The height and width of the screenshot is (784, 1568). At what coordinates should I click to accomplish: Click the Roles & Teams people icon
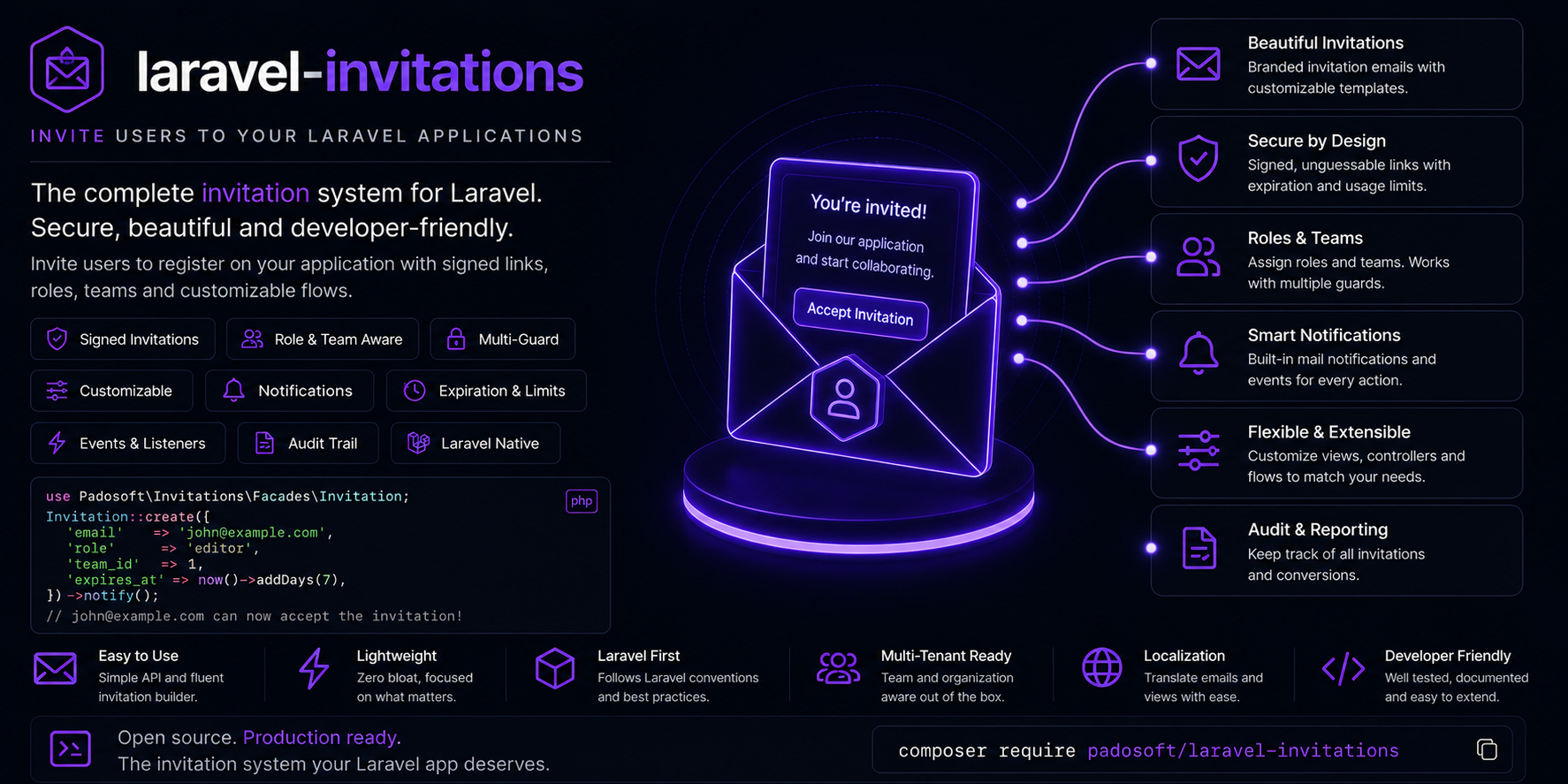(1199, 257)
